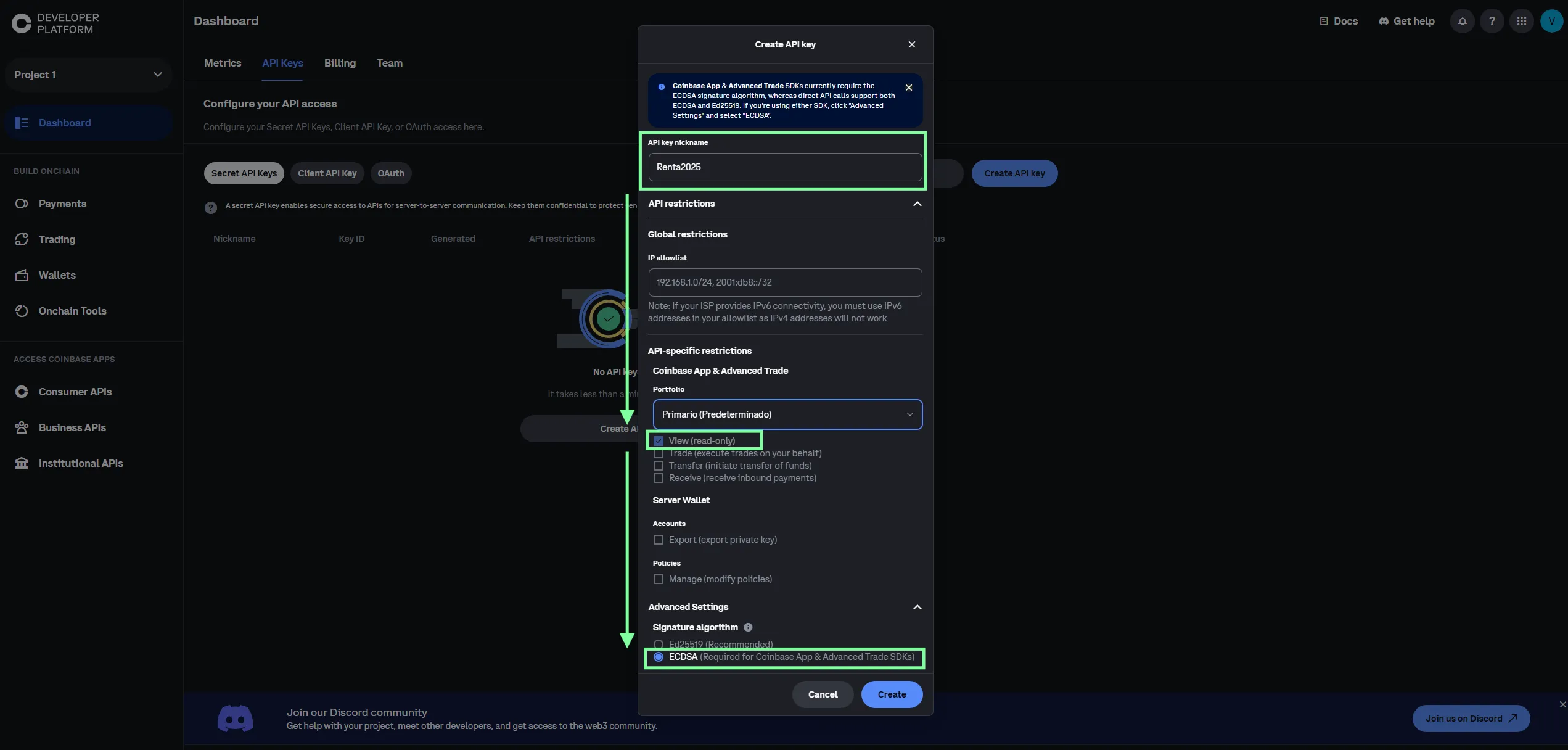Select the OAuth pill
This screenshot has height=750, width=1568.
pos(391,173)
